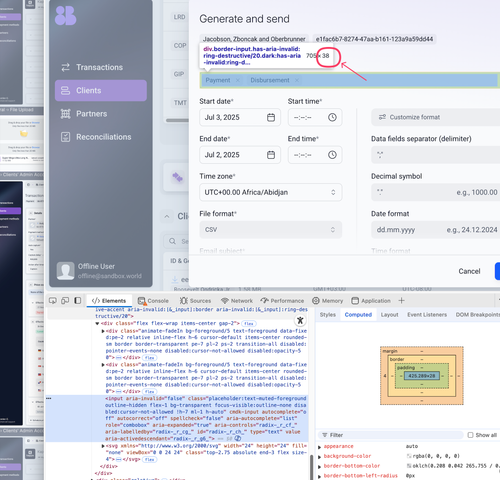This screenshot has width=500, height=480.
Task: Open the Start date calendar picker
Action: tap(271, 117)
